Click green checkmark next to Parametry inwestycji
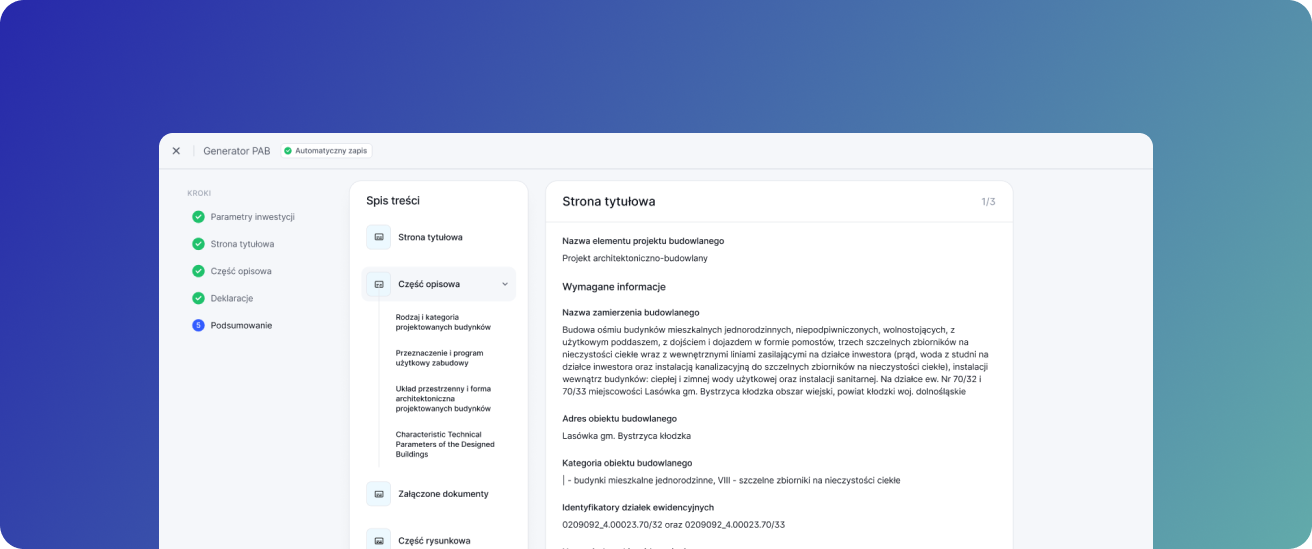 pyautogui.click(x=198, y=217)
